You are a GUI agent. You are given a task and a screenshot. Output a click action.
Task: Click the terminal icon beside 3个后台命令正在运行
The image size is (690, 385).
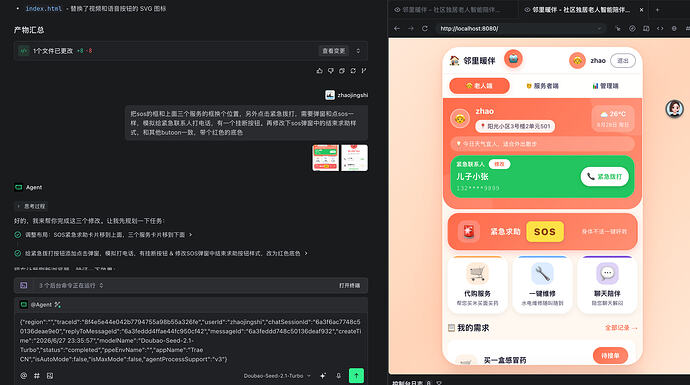click(x=24, y=285)
